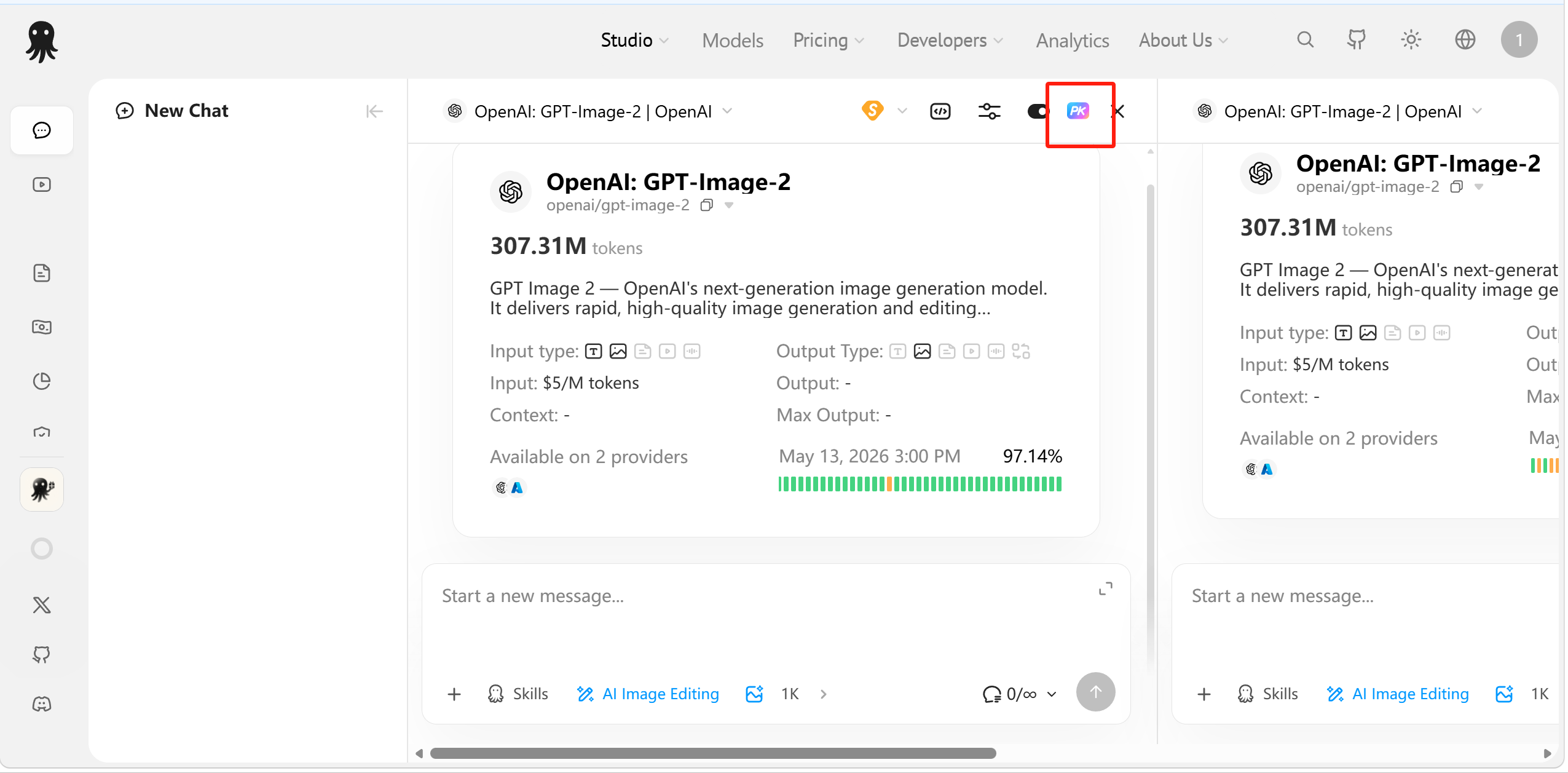Click the 1K resolution option in the left panel
The width and height of the screenshot is (1568, 773).
(x=790, y=694)
